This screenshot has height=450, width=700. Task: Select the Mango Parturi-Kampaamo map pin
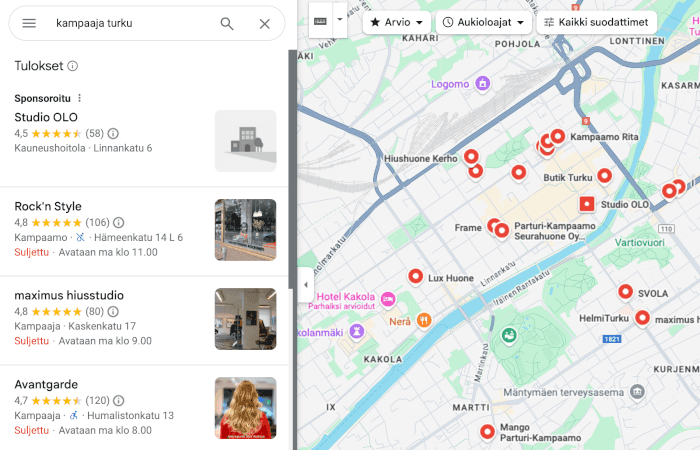coord(488,432)
